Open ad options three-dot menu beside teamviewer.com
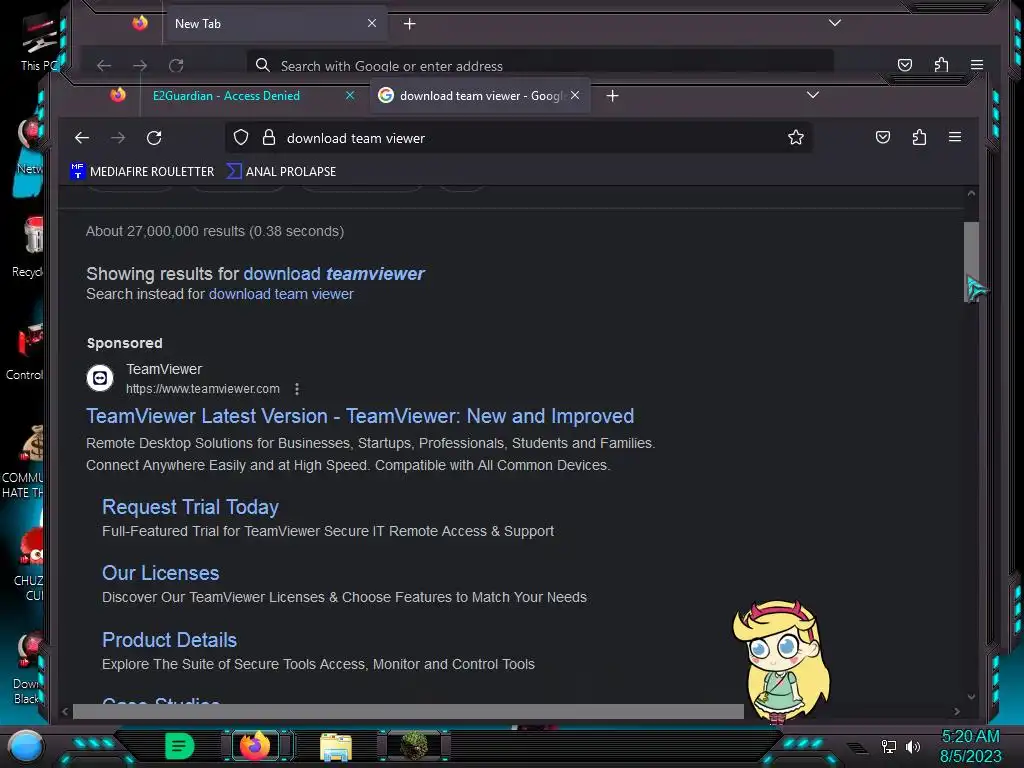 click(296, 389)
